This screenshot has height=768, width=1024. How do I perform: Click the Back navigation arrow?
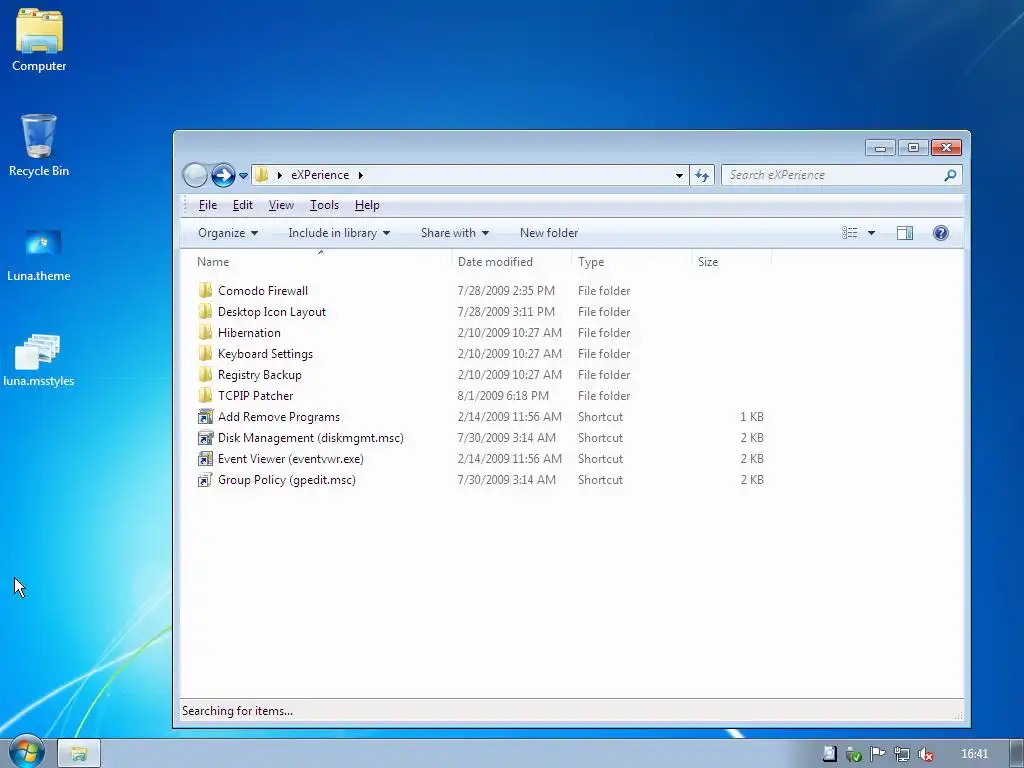(x=195, y=175)
